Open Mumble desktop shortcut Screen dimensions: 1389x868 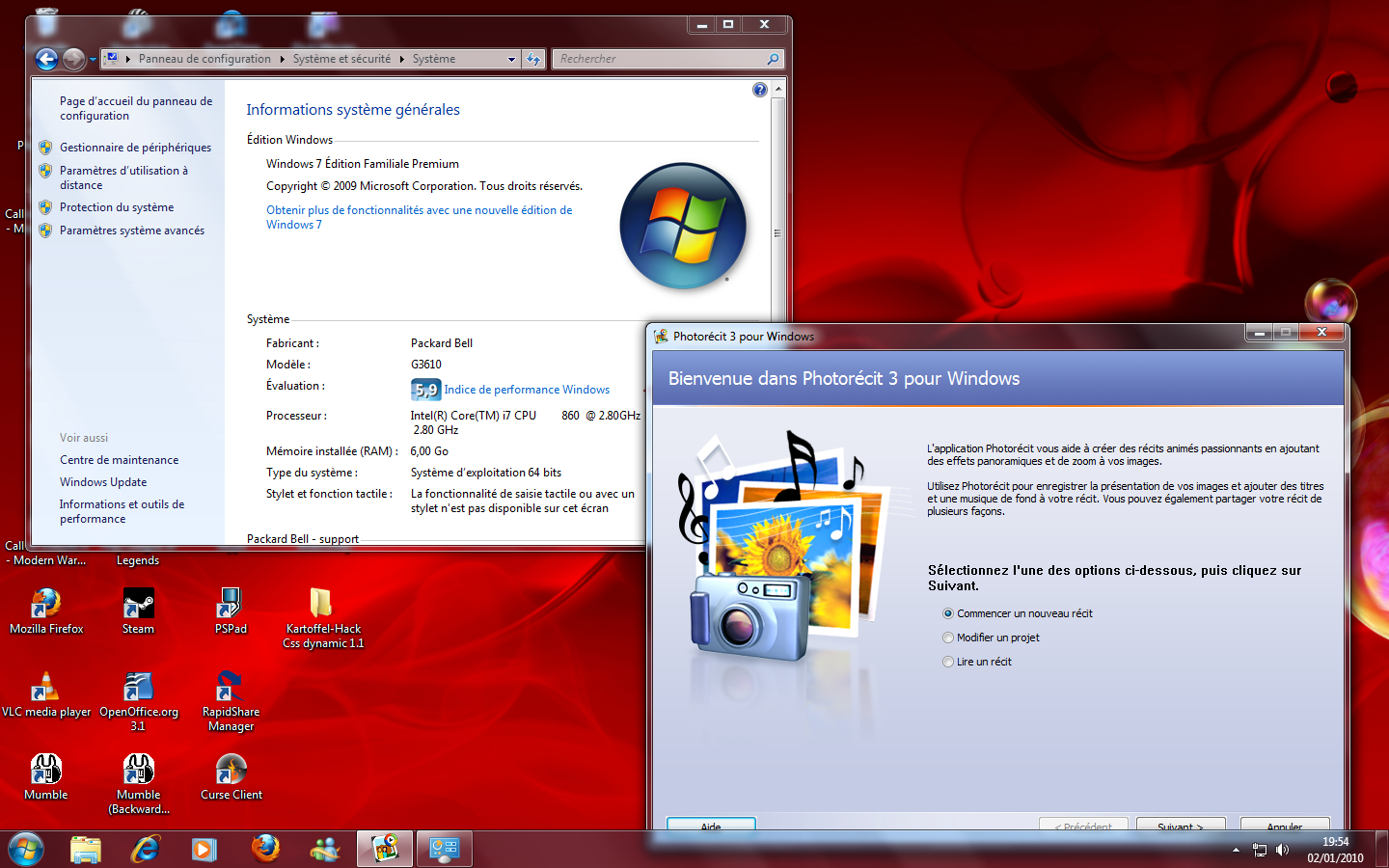(45, 777)
